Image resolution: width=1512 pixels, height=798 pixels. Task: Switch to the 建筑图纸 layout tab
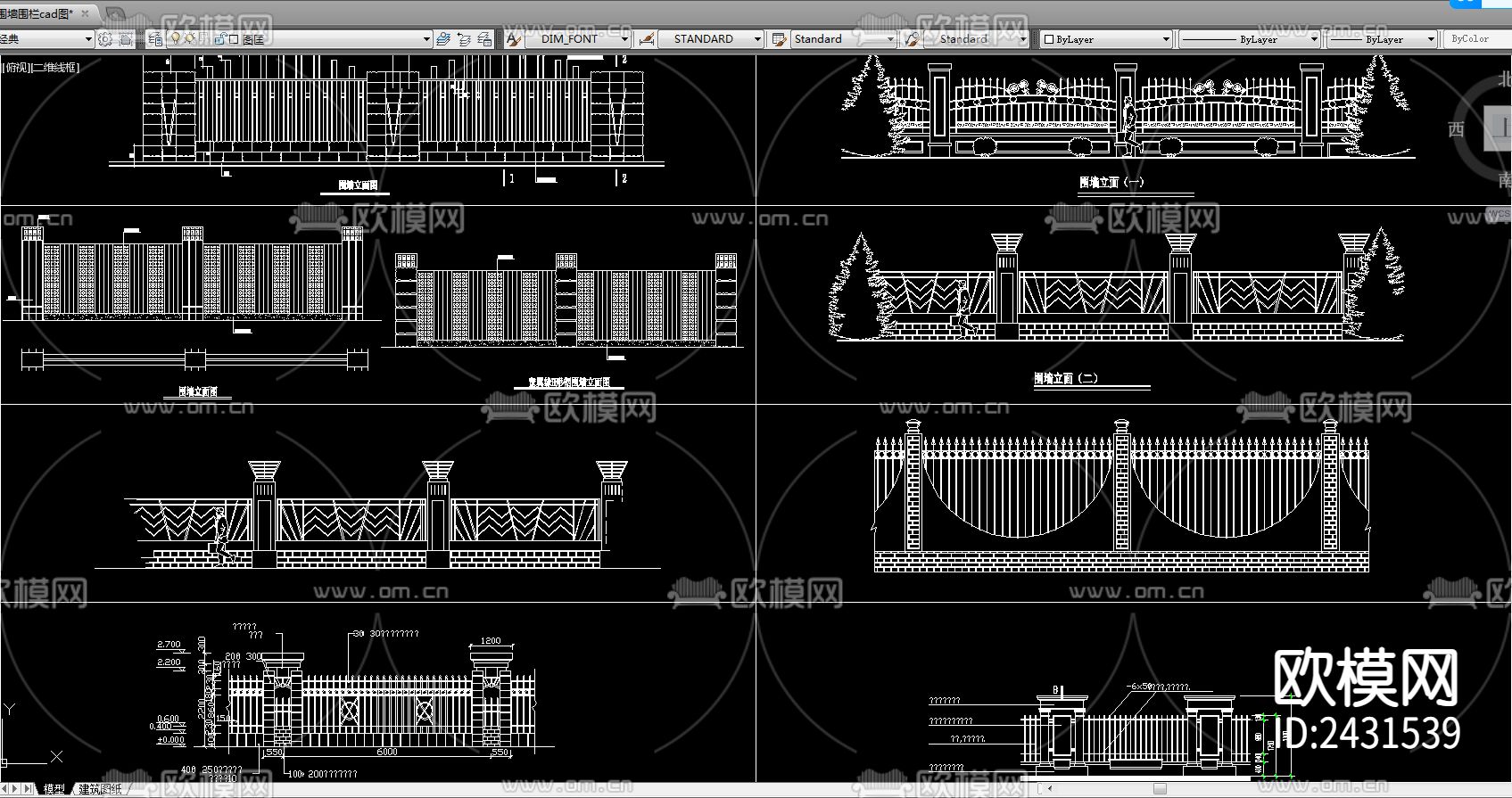click(x=101, y=789)
